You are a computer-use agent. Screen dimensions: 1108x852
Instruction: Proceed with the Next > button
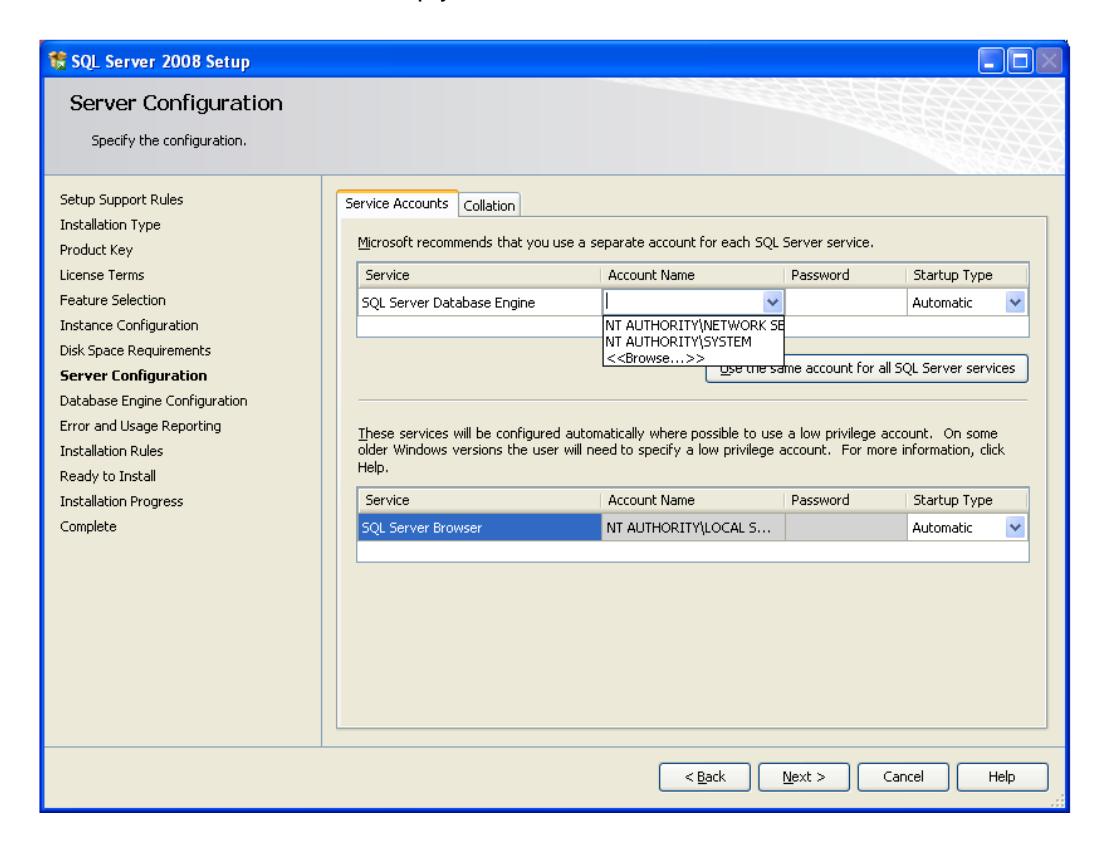[803, 776]
